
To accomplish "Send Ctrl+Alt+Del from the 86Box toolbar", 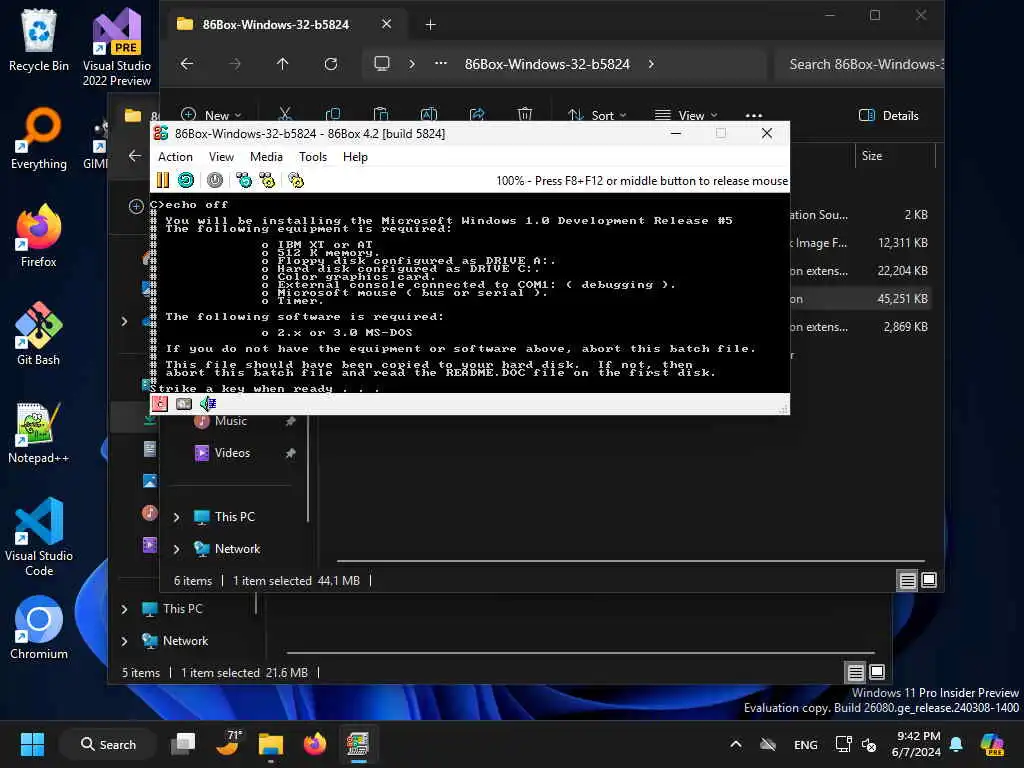I will click(x=244, y=180).
